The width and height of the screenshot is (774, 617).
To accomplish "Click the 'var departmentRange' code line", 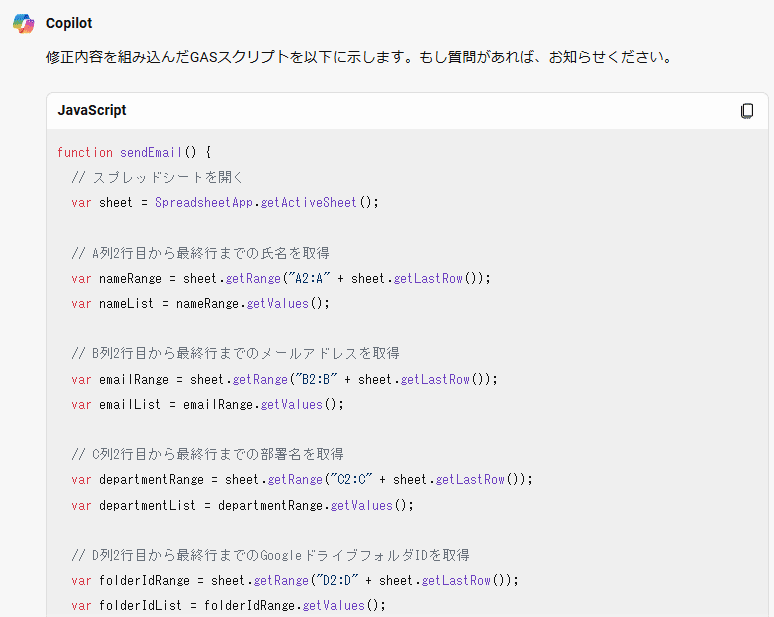I will [302, 480].
